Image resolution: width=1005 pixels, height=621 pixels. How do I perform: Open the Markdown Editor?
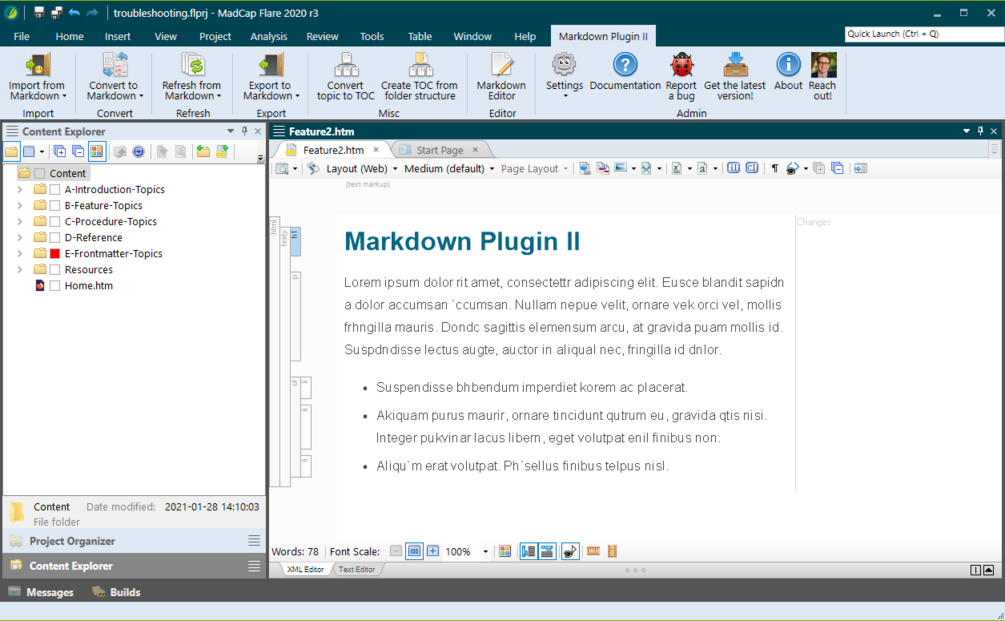(x=501, y=77)
